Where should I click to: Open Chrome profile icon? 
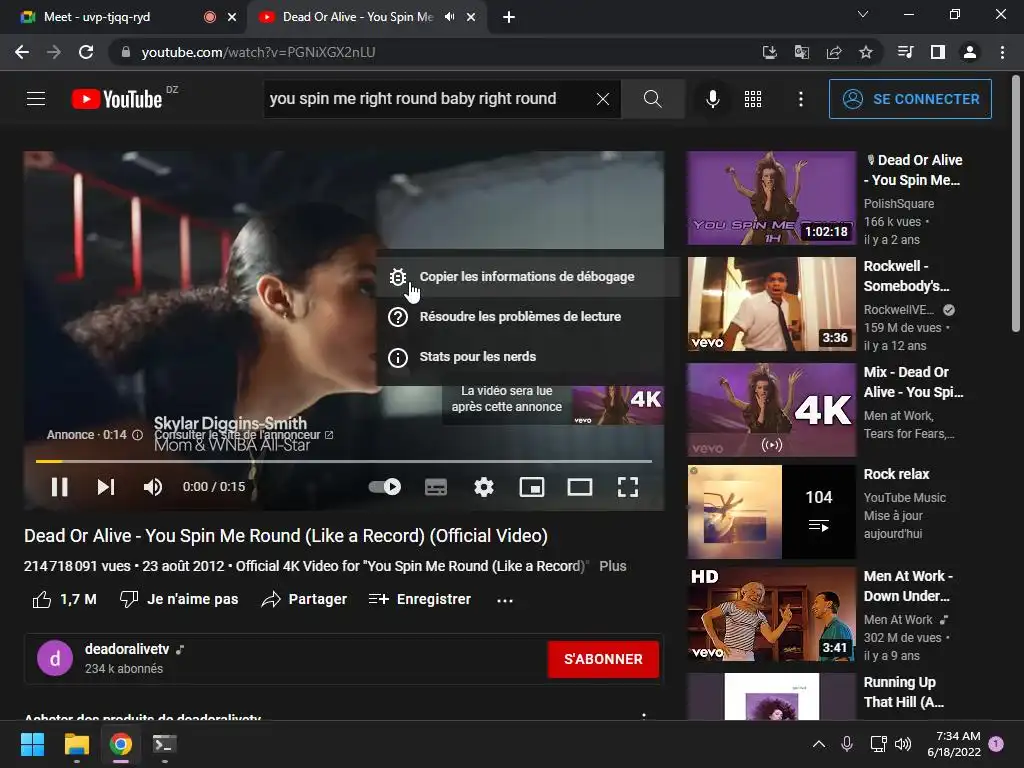970,52
